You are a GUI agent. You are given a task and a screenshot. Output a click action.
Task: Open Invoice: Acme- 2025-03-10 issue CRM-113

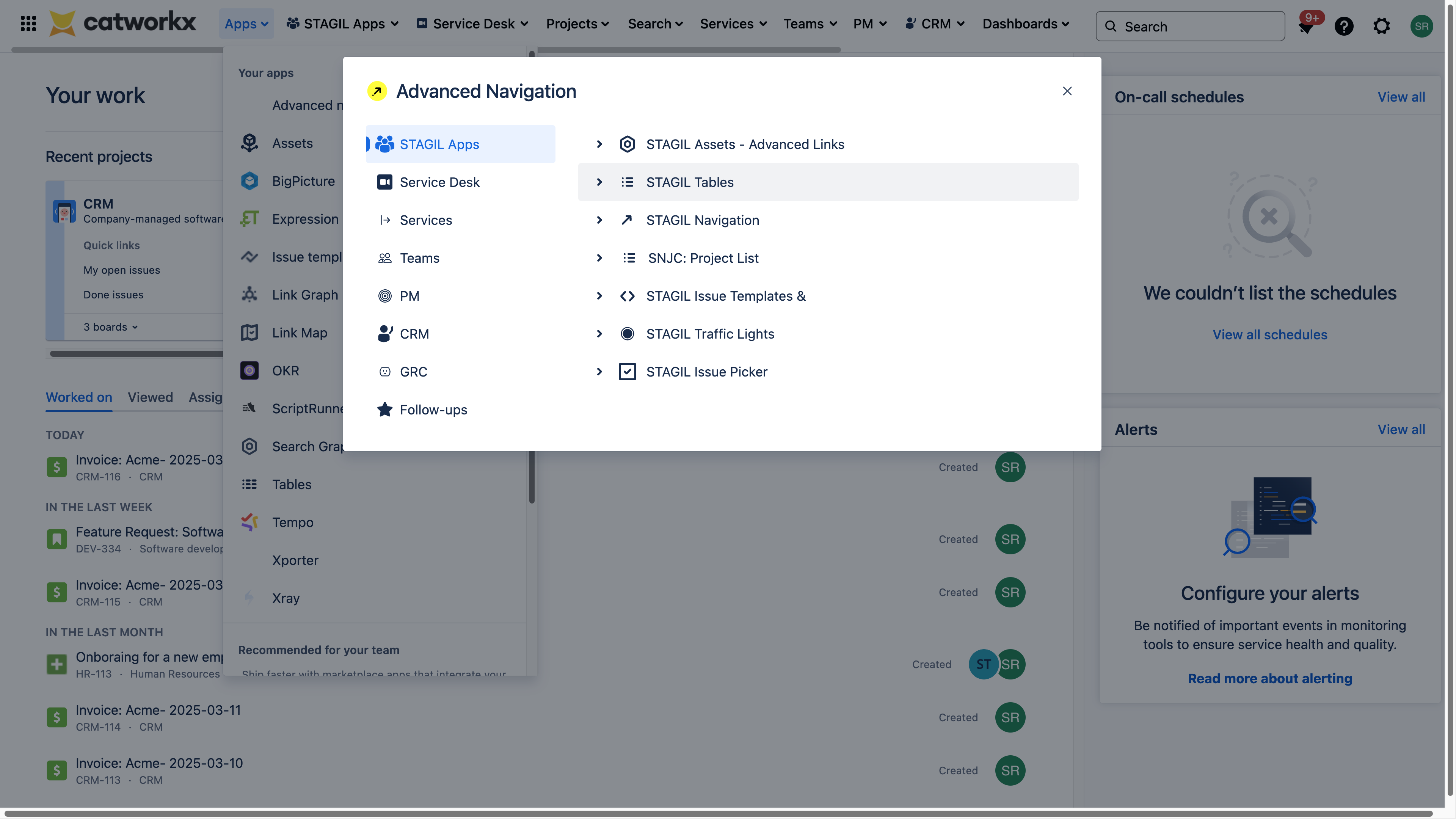(159, 764)
